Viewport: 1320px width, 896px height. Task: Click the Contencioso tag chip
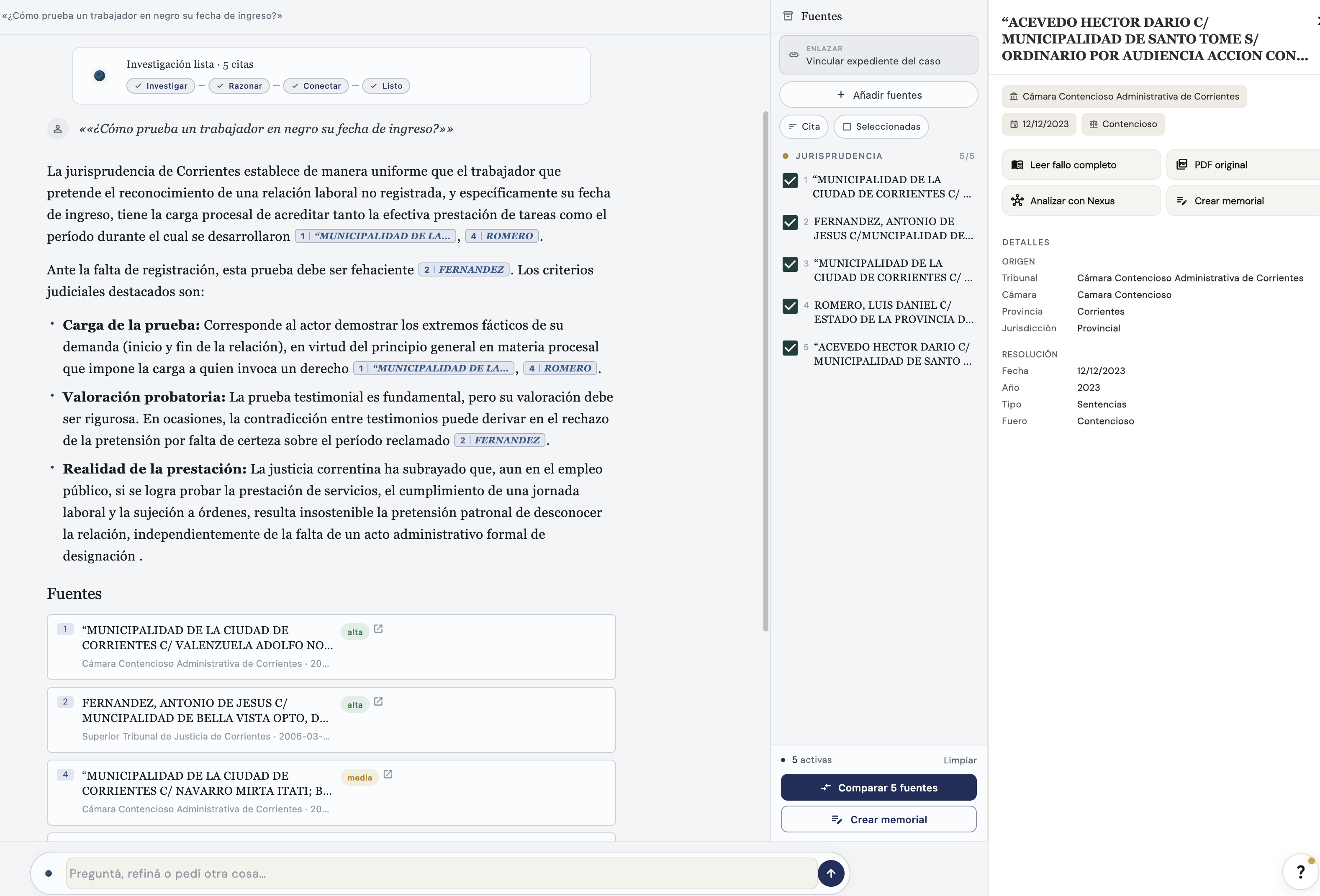pyautogui.click(x=1122, y=124)
